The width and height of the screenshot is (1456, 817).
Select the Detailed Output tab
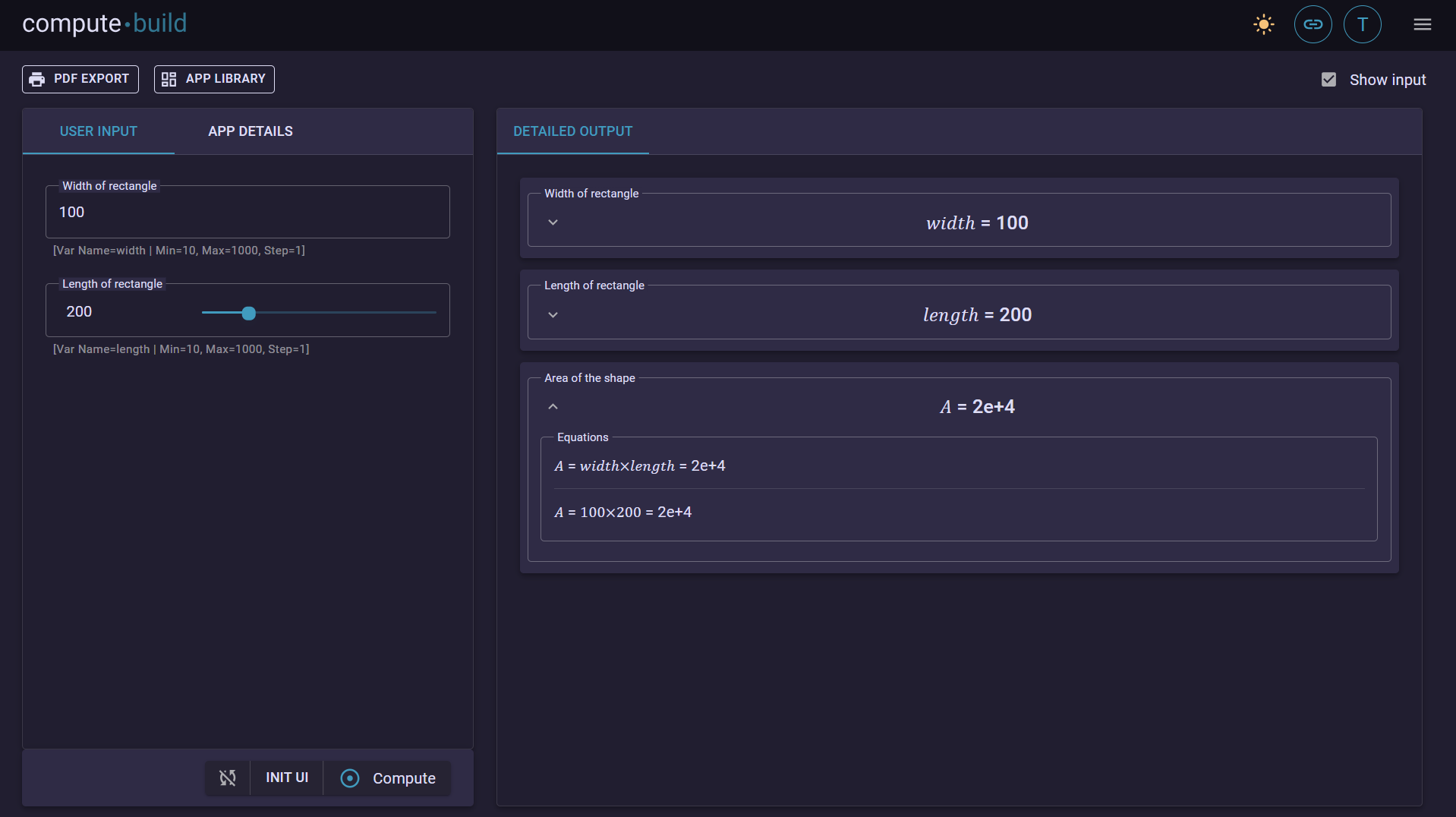coord(572,131)
